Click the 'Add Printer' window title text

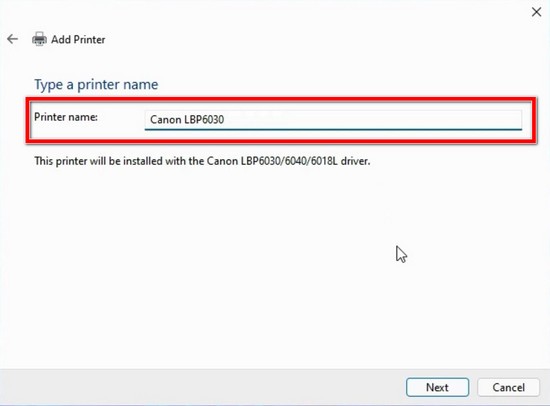[x=78, y=39]
